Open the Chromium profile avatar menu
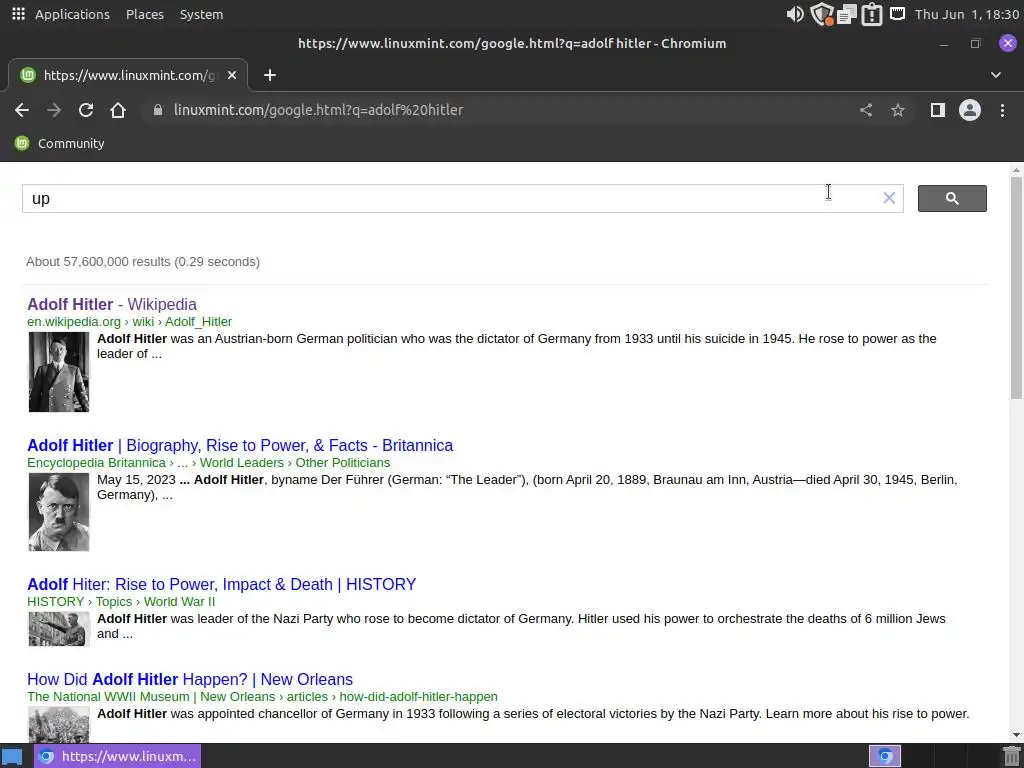 970,110
